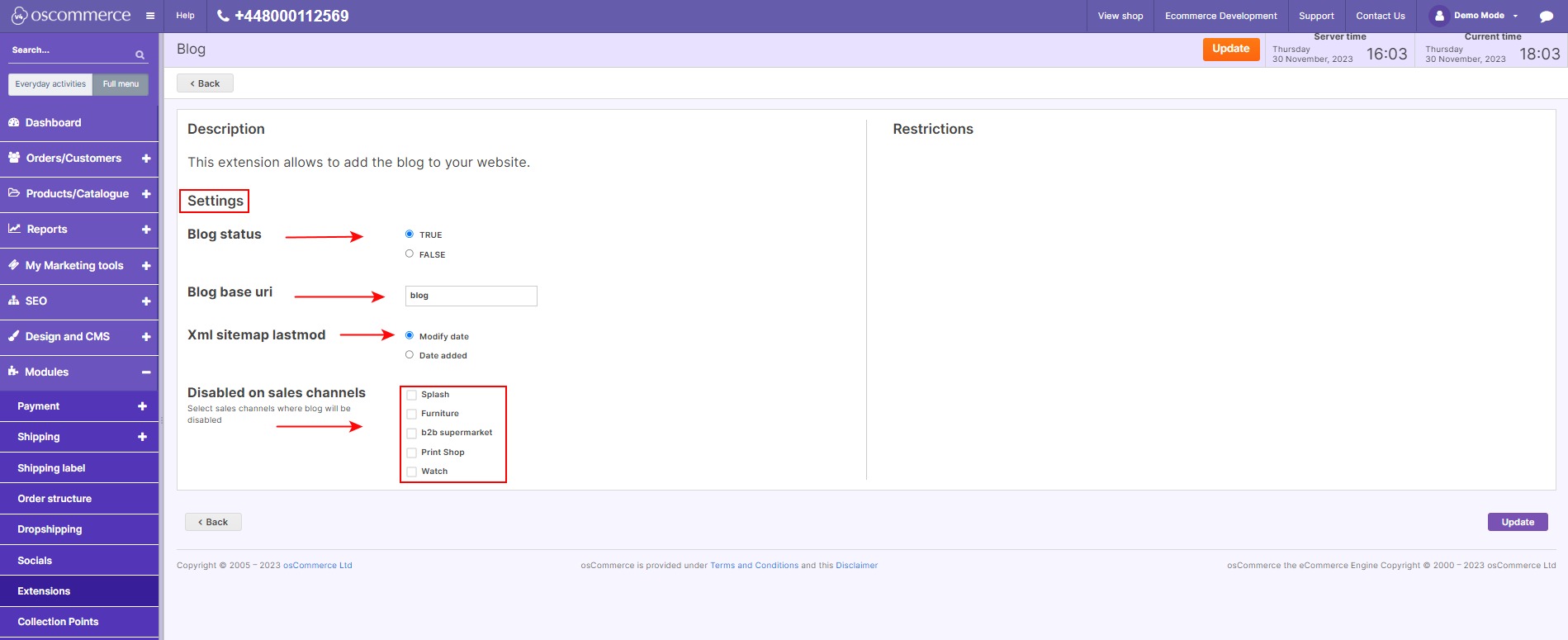
Task: Switch to Everyday activities tab
Action: click(x=50, y=84)
